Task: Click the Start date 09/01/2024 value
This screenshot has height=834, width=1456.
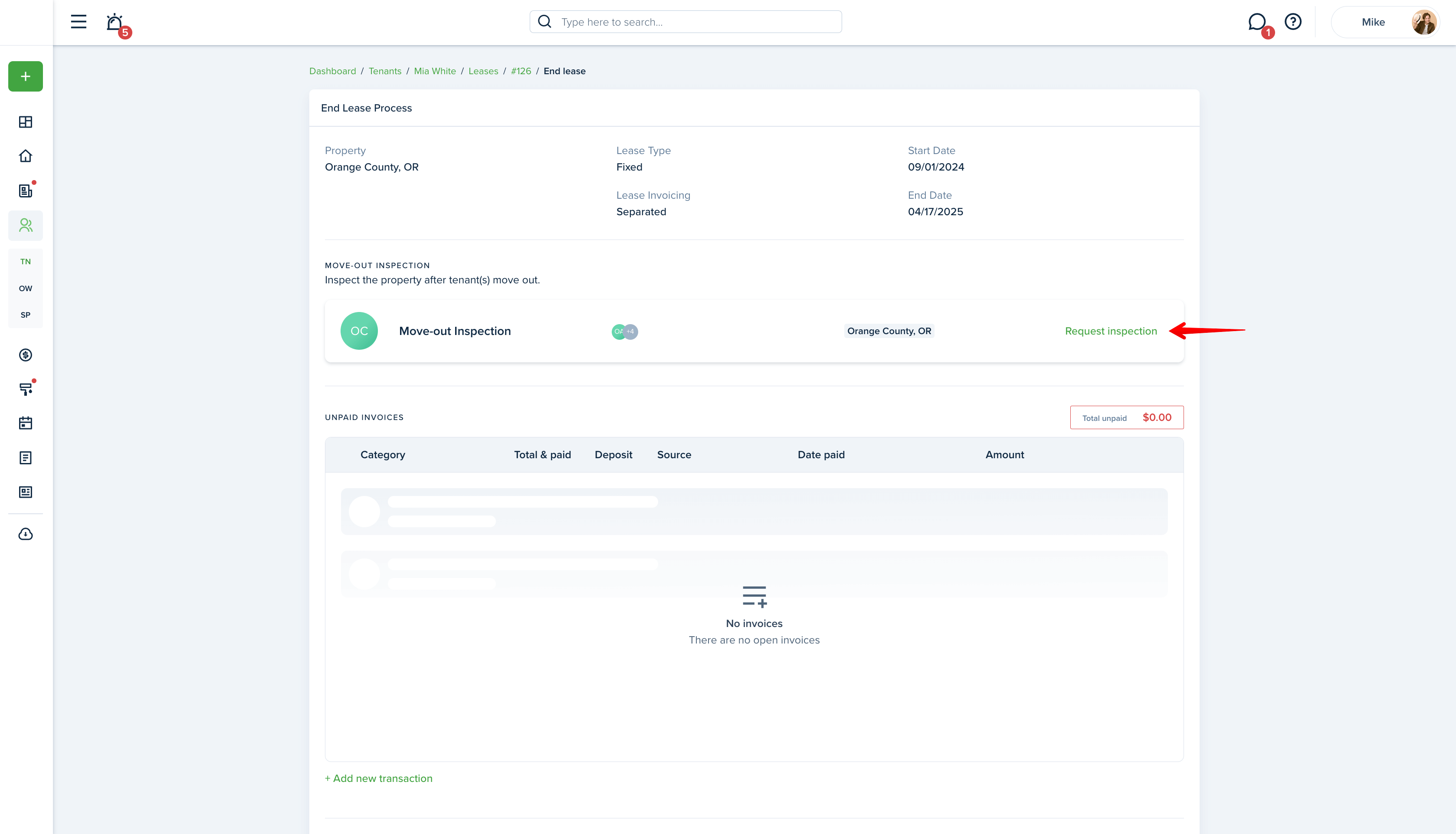Action: coord(936,167)
